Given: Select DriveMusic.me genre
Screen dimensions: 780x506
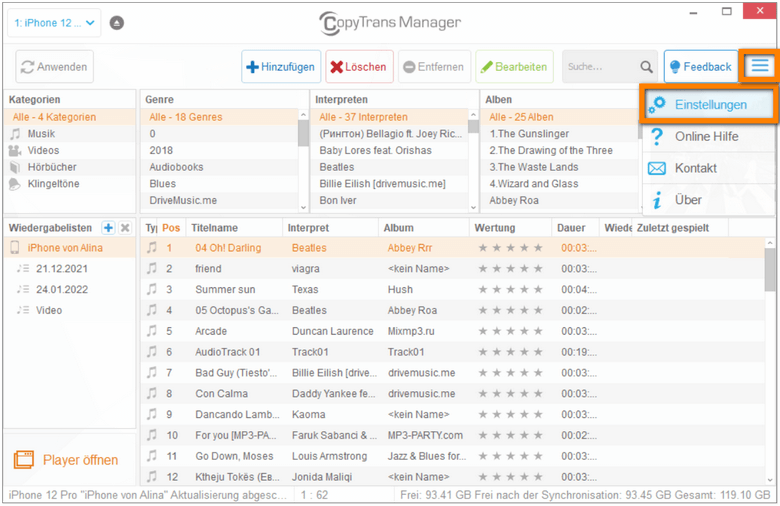Looking at the screenshot, I should tap(219, 200).
